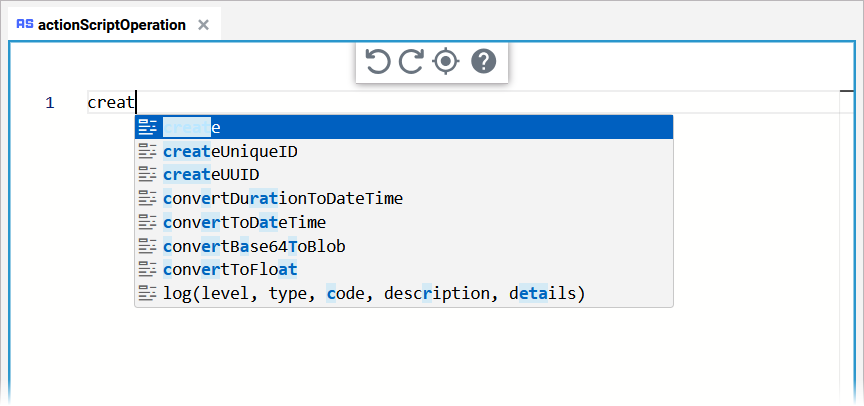Click the editor line after typed text

pyautogui.click(x=480, y=102)
